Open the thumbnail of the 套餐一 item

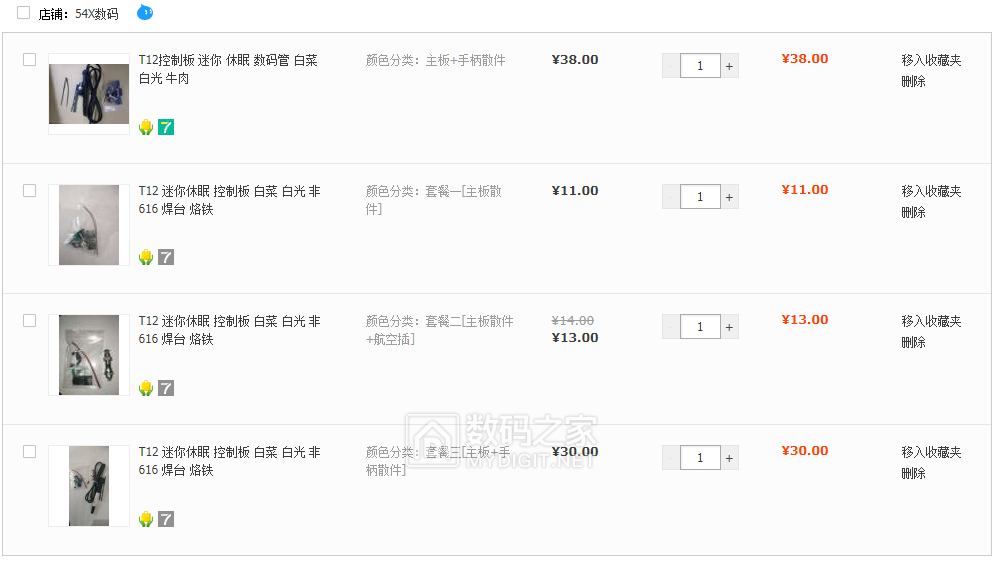coord(89,225)
